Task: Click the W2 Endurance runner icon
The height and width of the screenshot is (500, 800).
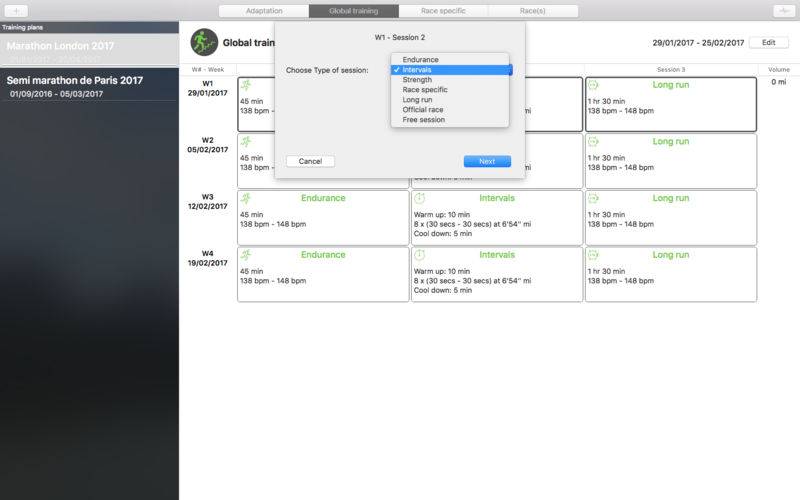Action: pyautogui.click(x=246, y=142)
